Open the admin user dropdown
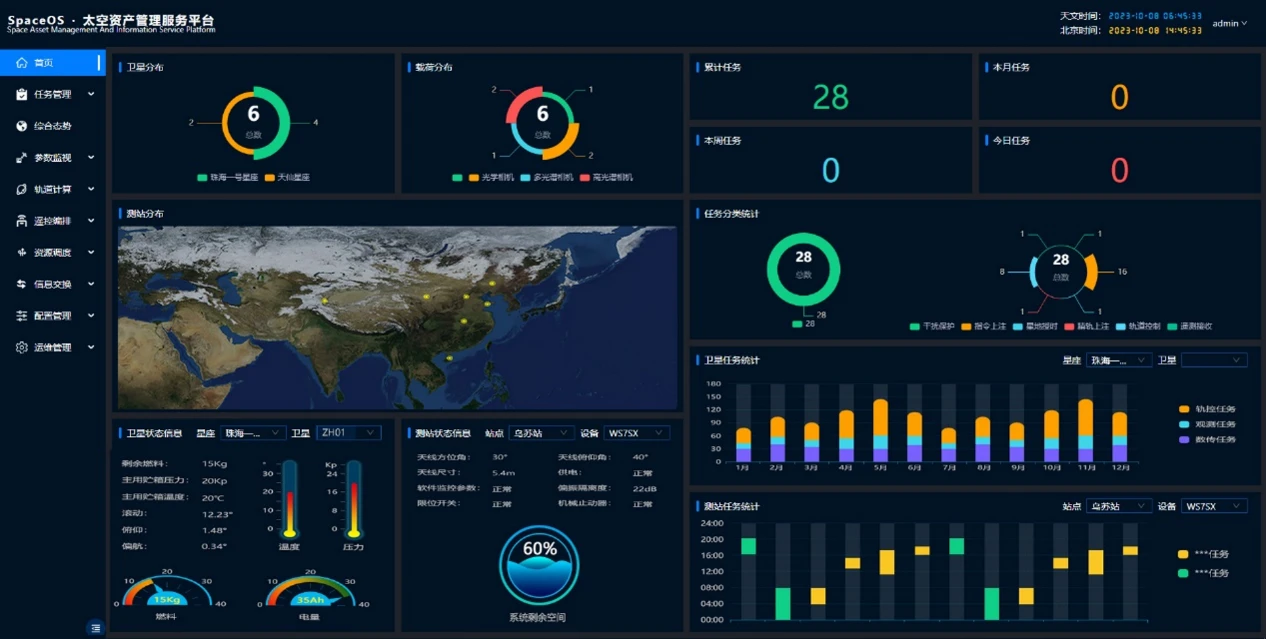This screenshot has height=639, width=1266. coord(1229,23)
